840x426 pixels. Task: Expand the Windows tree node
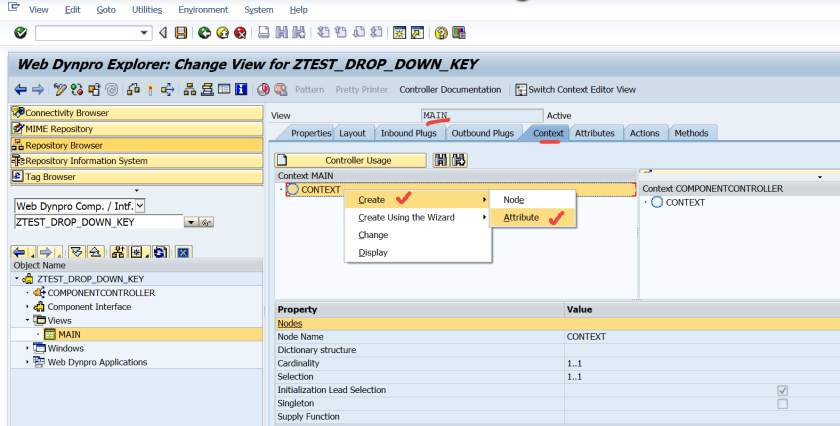[x=27, y=348]
